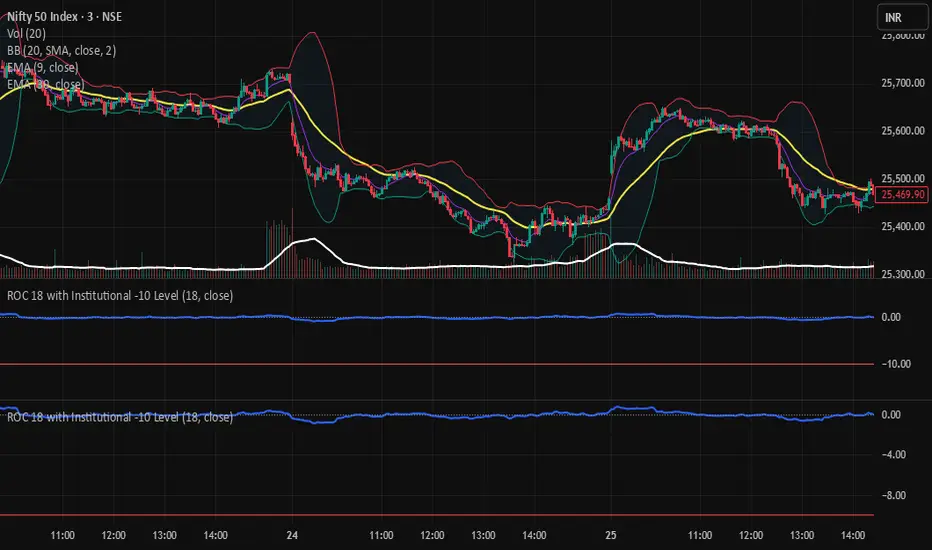Screen dimensions: 932x550
Task: Click the 25,400.00 price scale label
Action: click(x=903, y=226)
